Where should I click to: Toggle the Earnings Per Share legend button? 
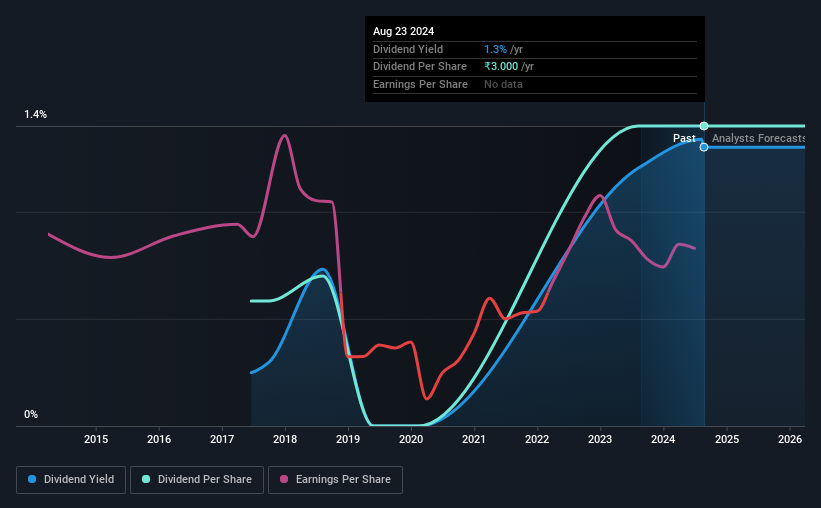pyautogui.click(x=335, y=480)
